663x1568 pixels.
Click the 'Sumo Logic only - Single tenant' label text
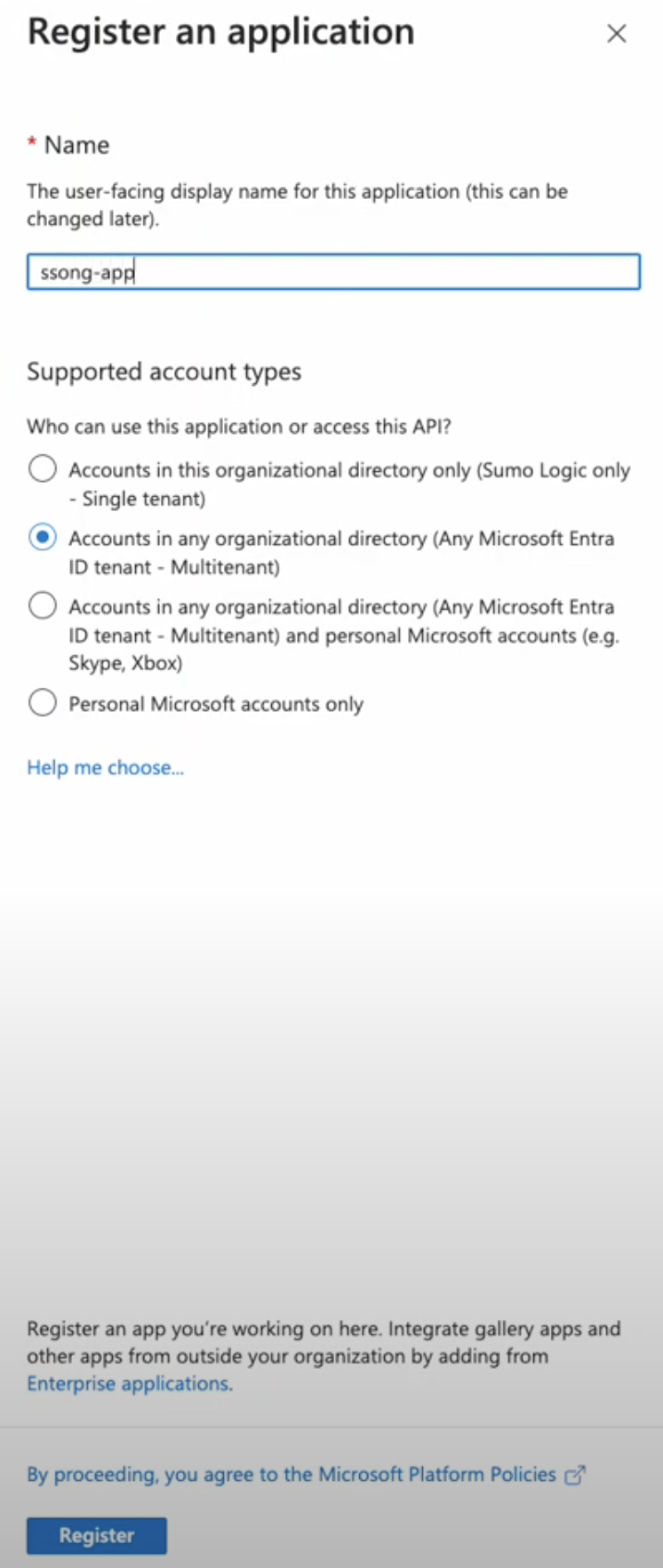(349, 484)
